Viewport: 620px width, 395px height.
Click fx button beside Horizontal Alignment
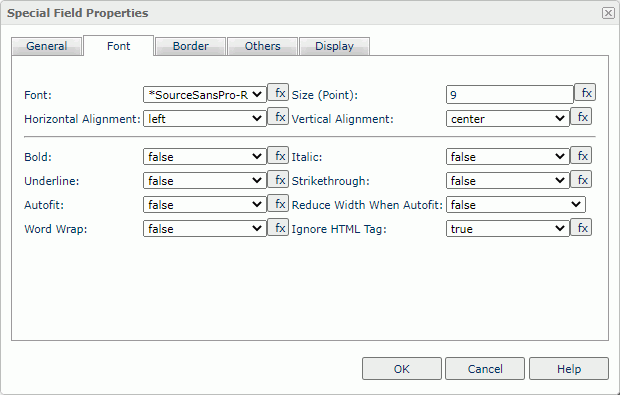click(x=278, y=117)
